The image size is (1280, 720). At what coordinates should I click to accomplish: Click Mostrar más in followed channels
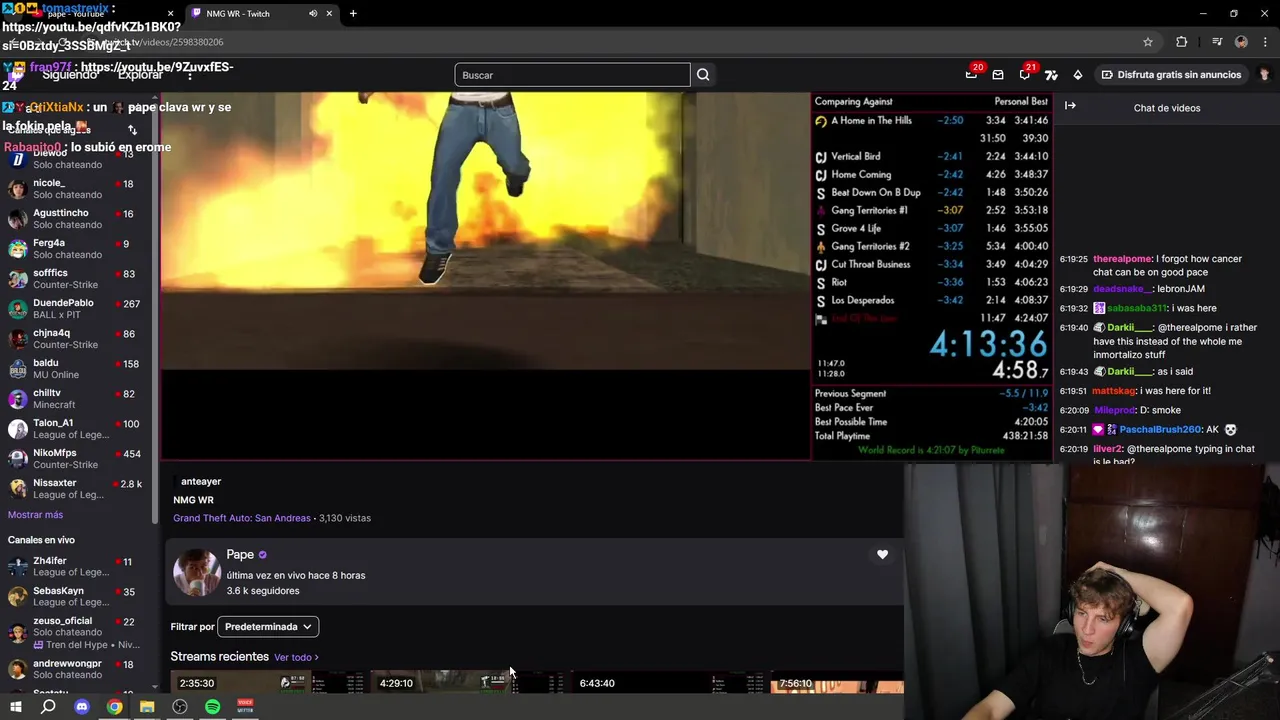(x=35, y=515)
